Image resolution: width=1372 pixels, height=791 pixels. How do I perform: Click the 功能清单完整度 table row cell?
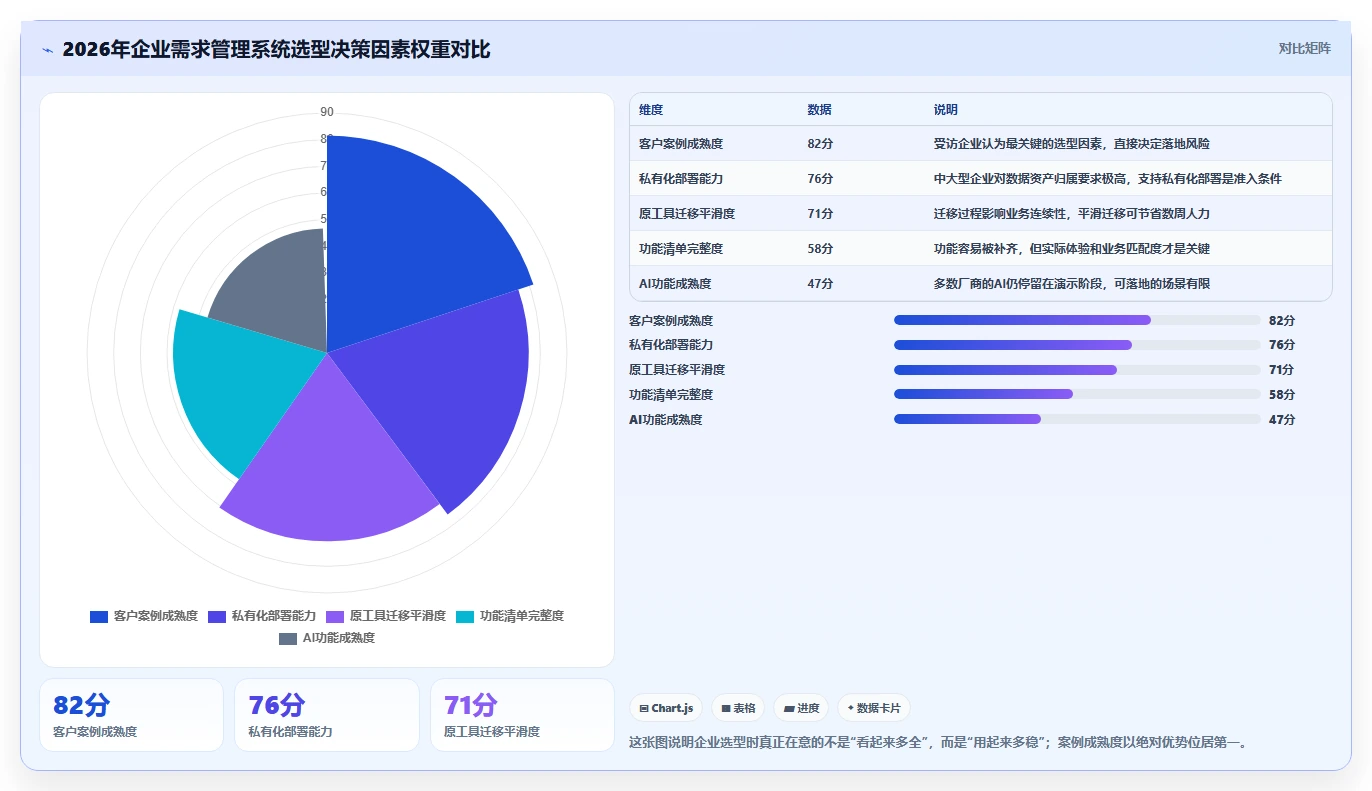tap(681, 249)
